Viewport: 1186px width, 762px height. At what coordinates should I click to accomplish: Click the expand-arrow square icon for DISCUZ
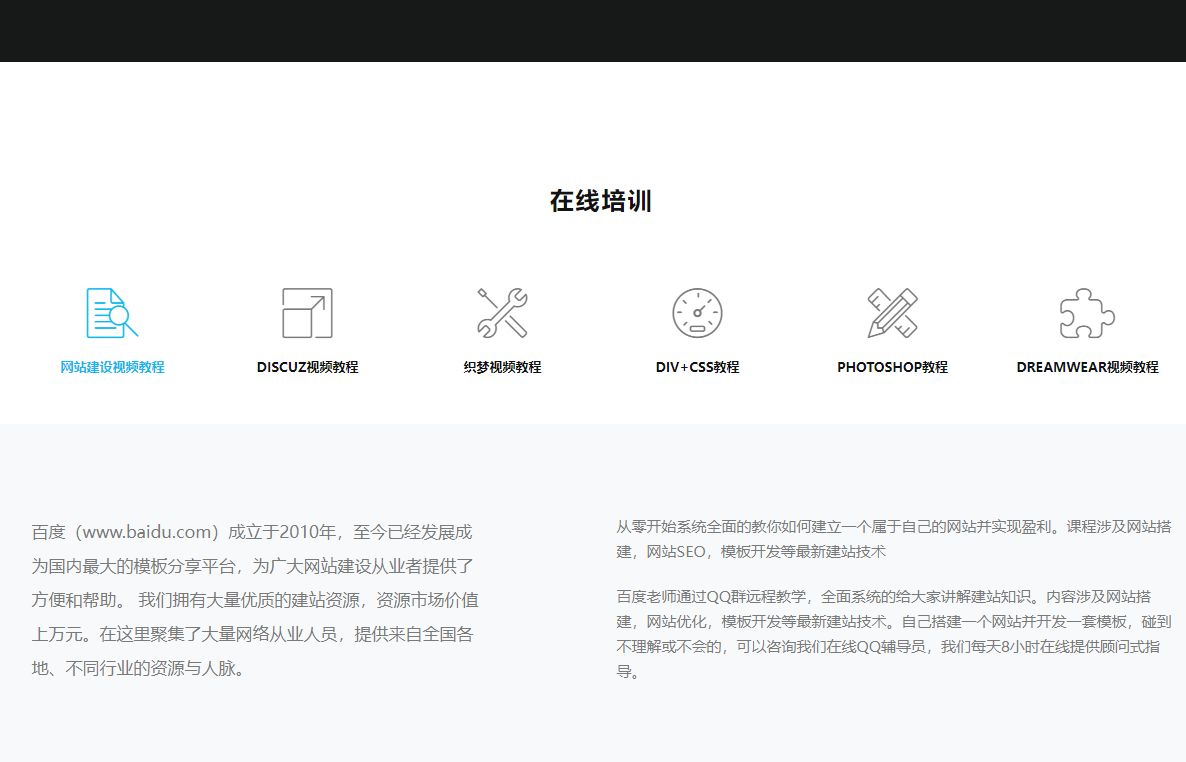point(307,313)
